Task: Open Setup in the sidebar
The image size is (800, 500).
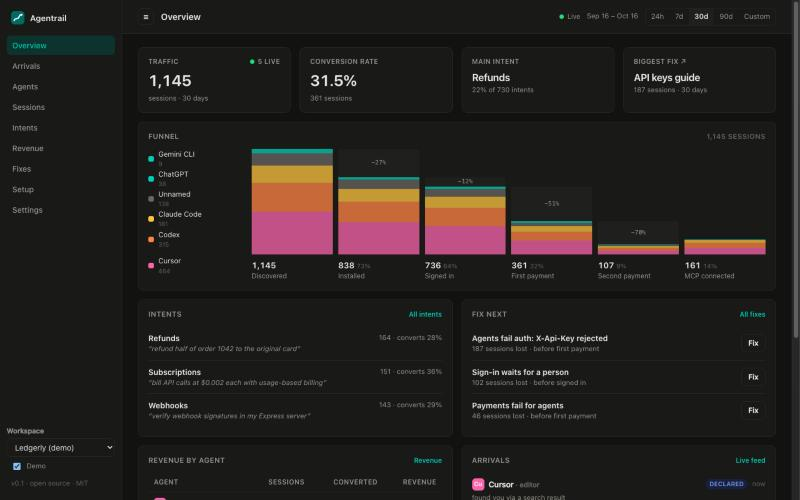Action: point(61,189)
